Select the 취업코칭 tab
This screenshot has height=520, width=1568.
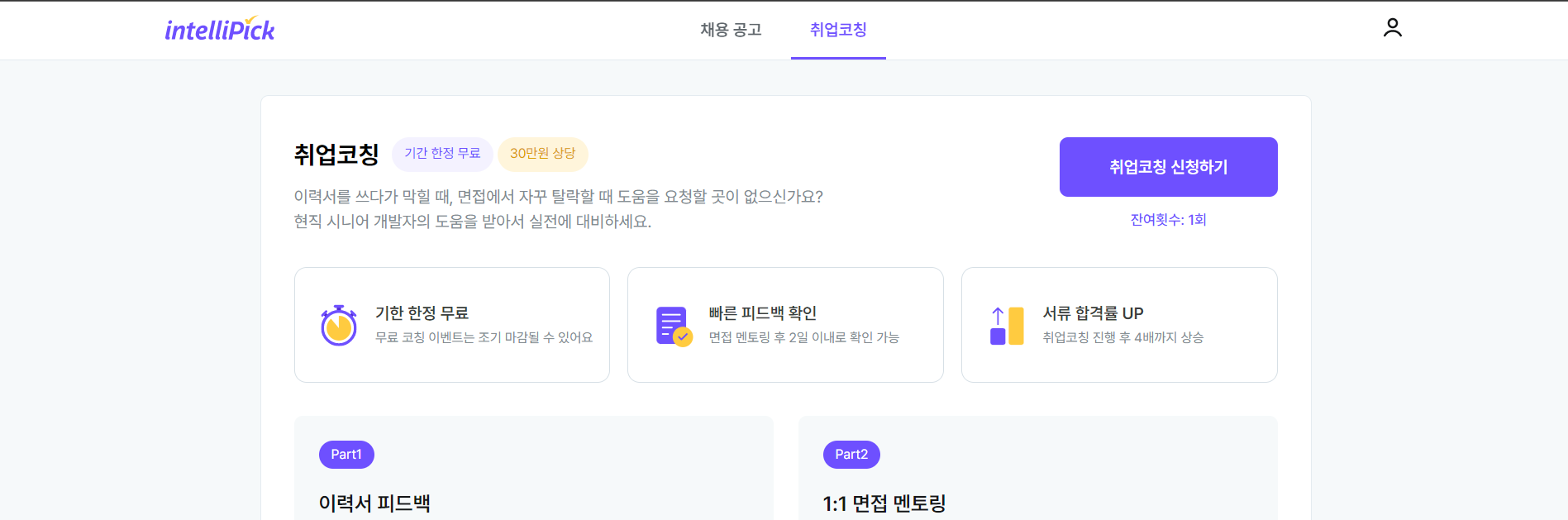pos(838,30)
